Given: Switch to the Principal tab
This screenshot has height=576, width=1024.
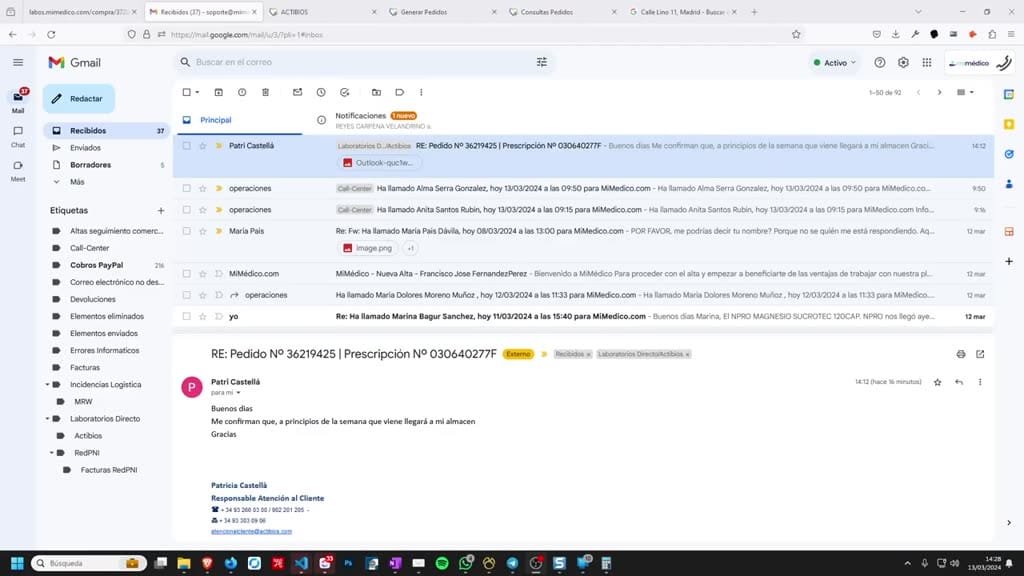Looking at the screenshot, I should click(x=238, y=120).
